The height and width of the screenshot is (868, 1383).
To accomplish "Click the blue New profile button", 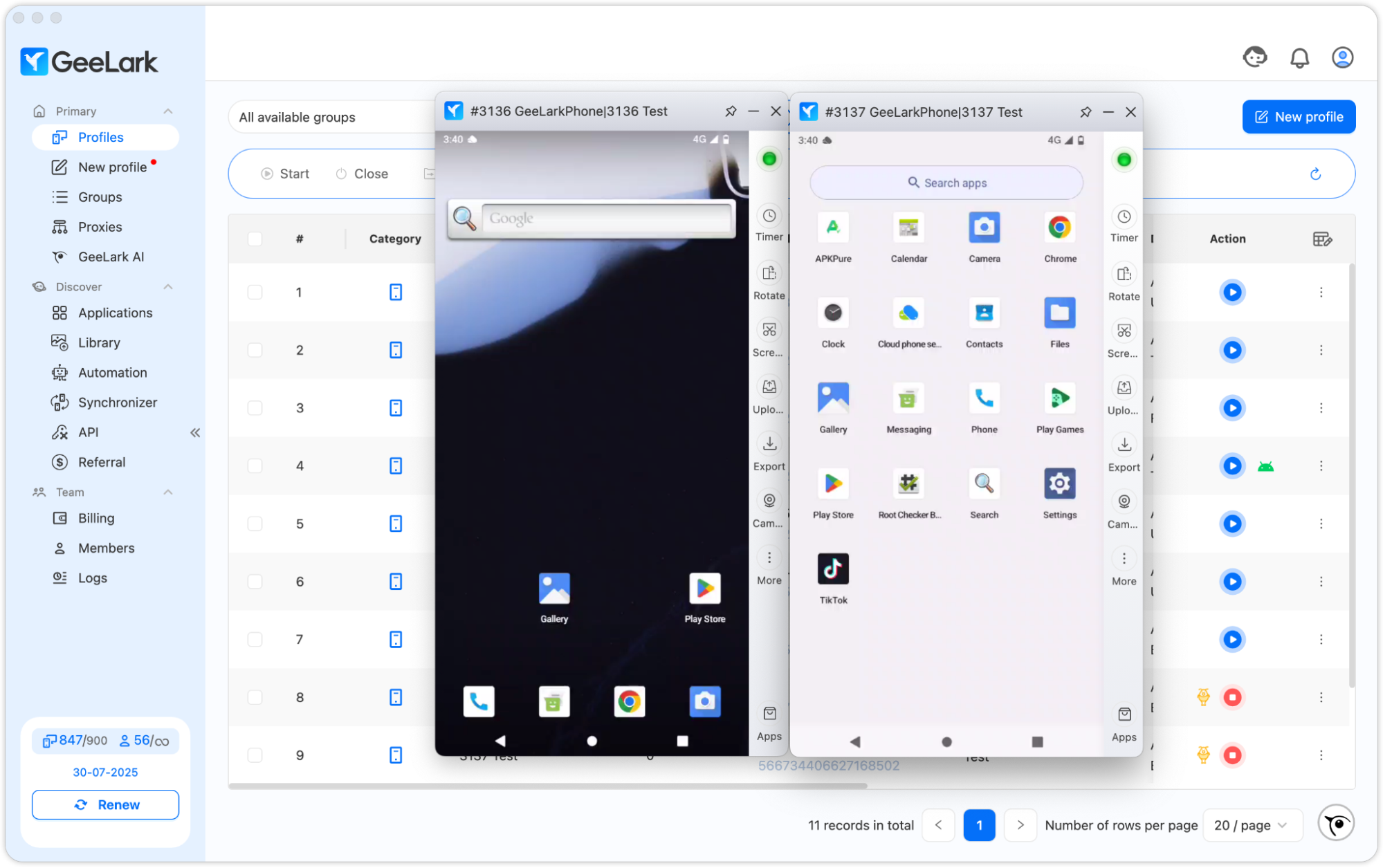I will click(x=1298, y=117).
